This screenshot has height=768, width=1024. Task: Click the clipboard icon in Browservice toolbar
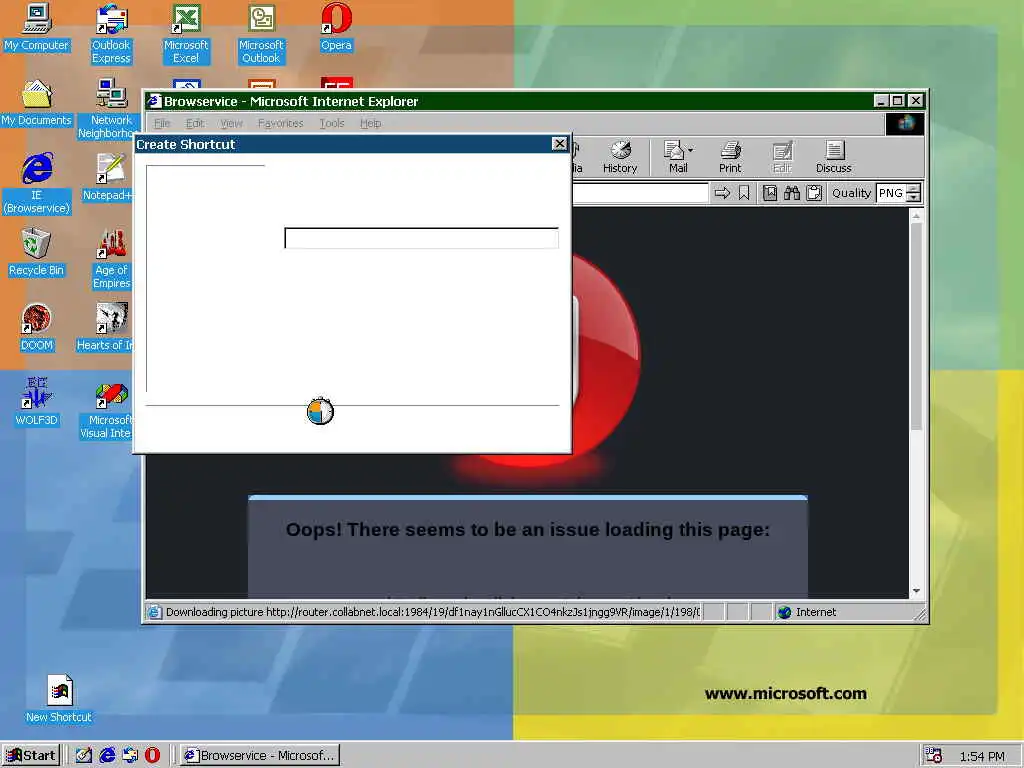(814, 193)
